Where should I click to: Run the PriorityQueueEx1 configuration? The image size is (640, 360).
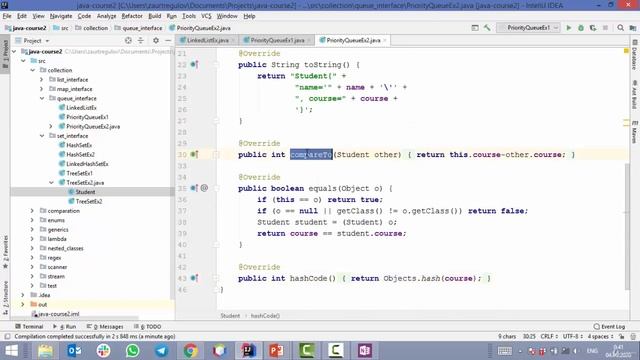569,28
